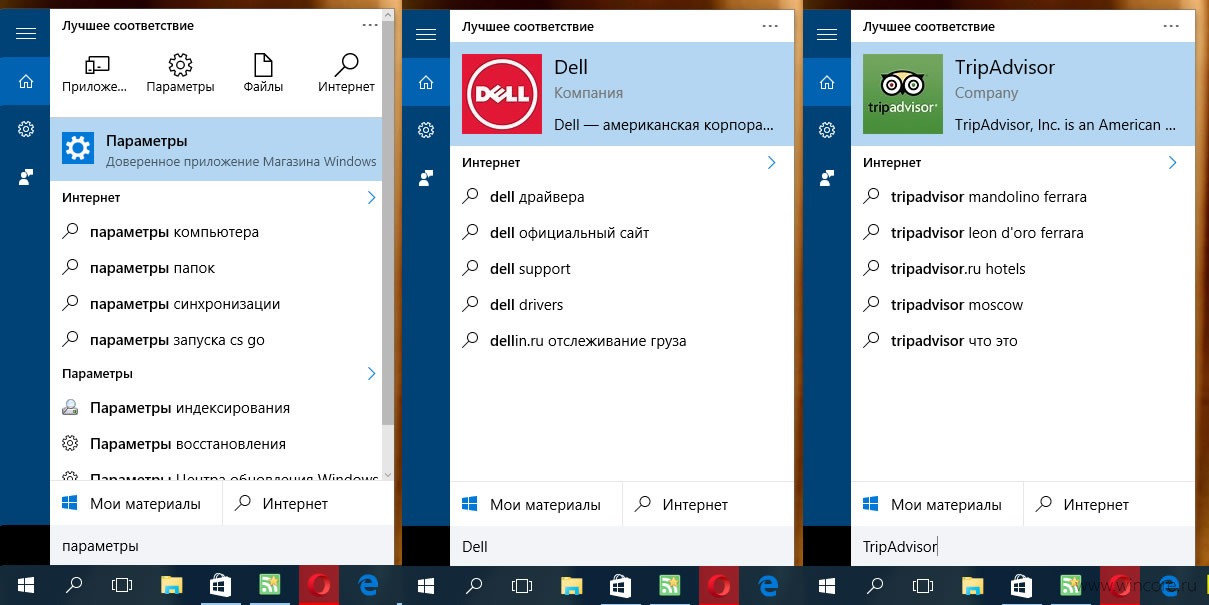The height and width of the screenshot is (605, 1209).
Task: Filter by Приложения apps icon
Action: (95, 75)
